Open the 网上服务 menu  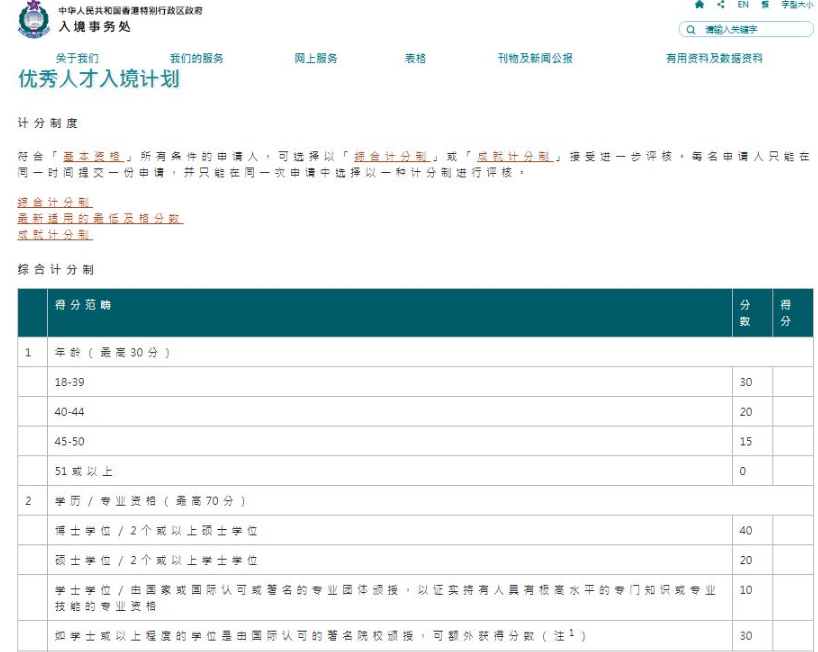pos(317,58)
